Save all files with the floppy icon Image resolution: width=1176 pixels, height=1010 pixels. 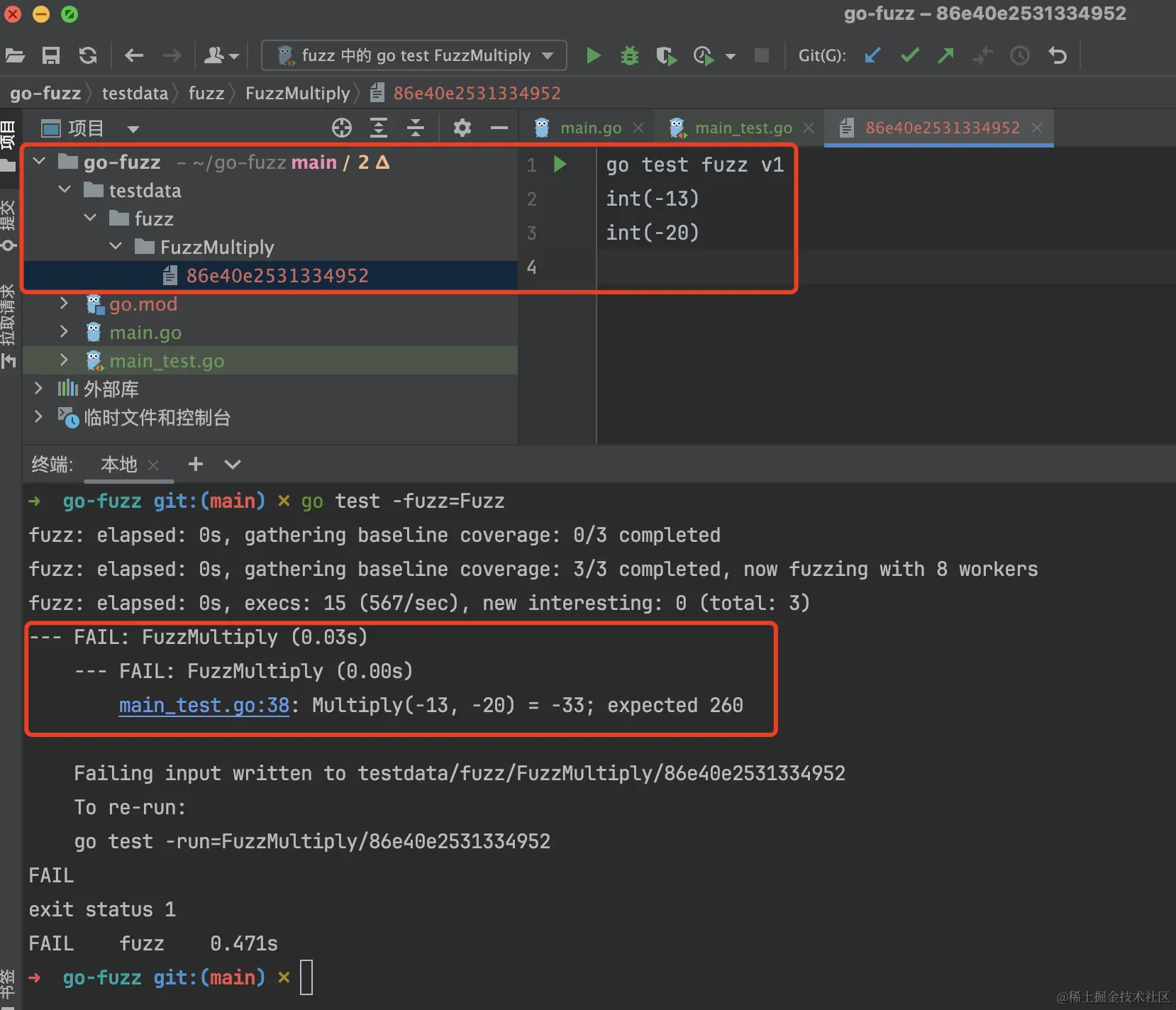[x=51, y=55]
